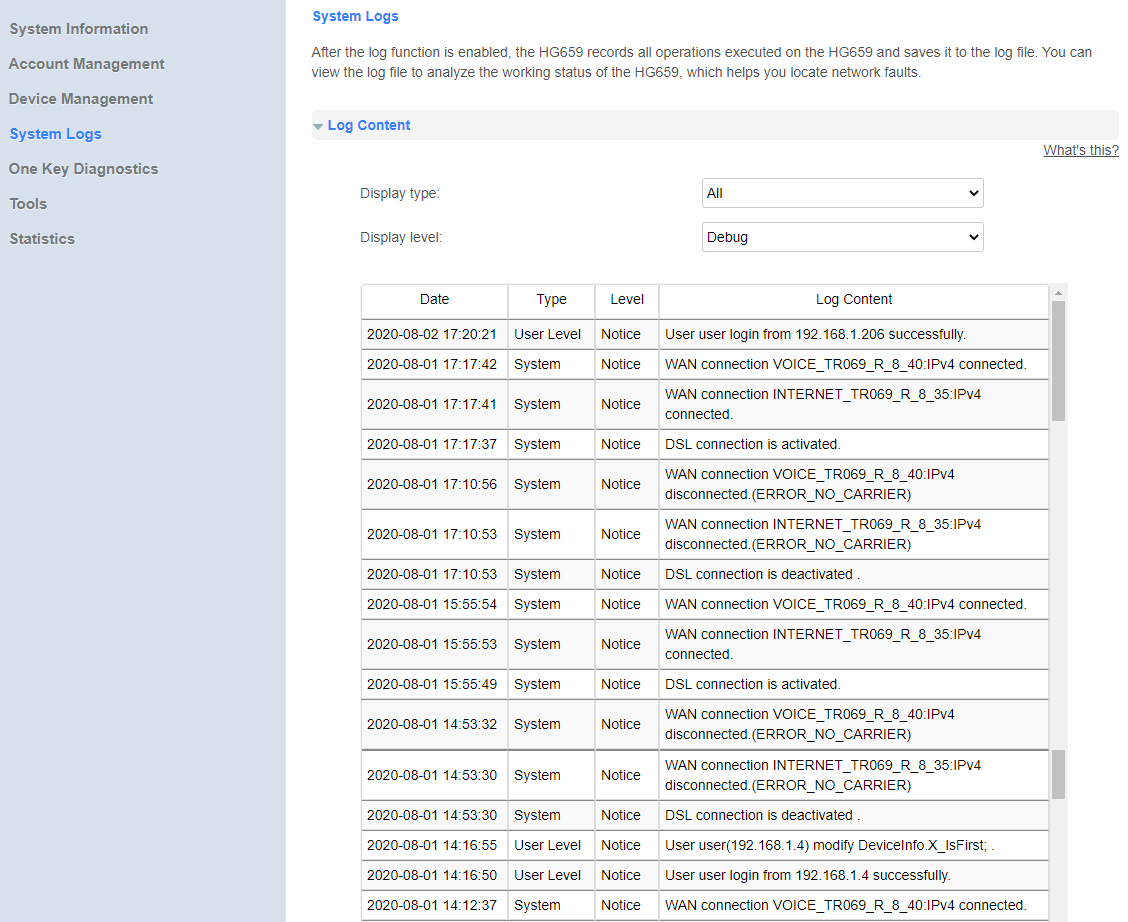Select the 2020-08-01 15:55:53 date cell
The width and height of the screenshot is (1128, 922).
click(435, 644)
